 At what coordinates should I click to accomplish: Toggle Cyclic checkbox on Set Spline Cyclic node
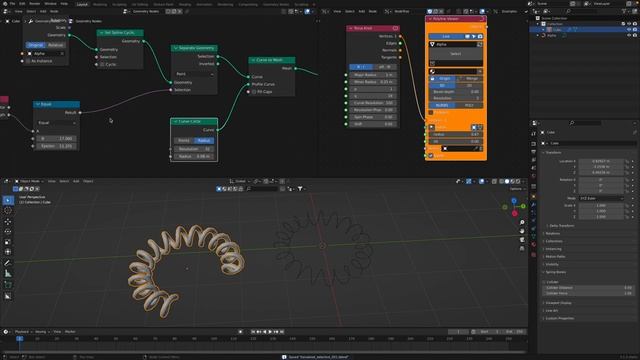[x=102, y=64]
